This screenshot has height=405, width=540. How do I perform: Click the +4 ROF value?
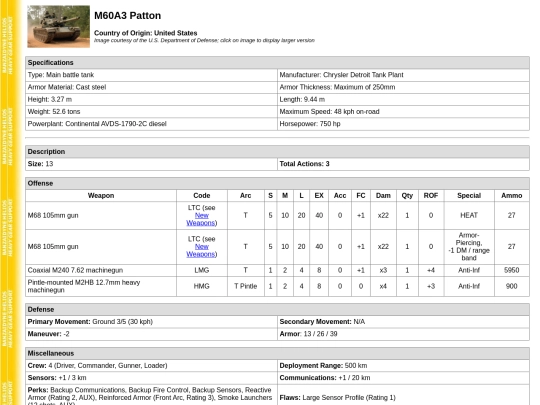coord(431,270)
